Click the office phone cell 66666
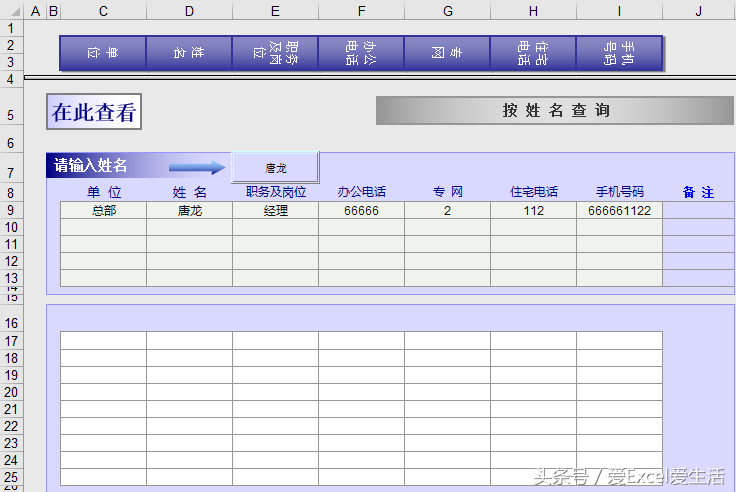This screenshot has width=736, height=492. tap(361, 211)
